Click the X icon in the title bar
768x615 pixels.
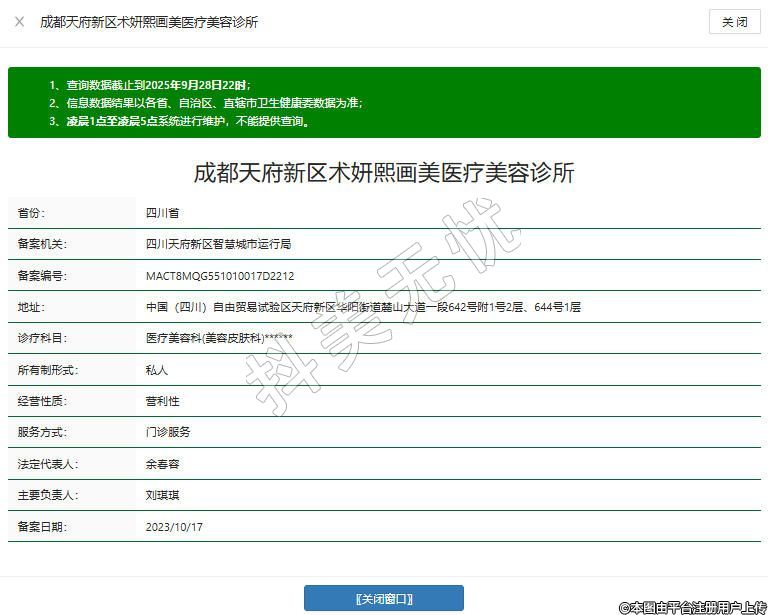coord(19,21)
